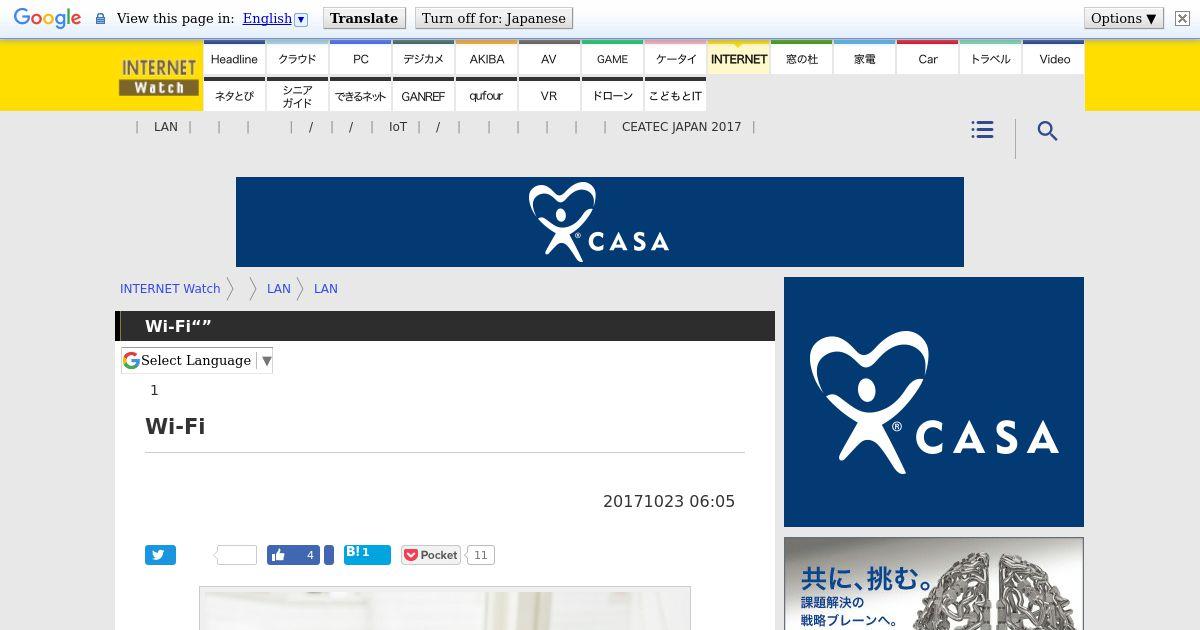The image size is (1200, 630).
Task: Click LAN in the topic navigation bar
Action: click(166, 127)
